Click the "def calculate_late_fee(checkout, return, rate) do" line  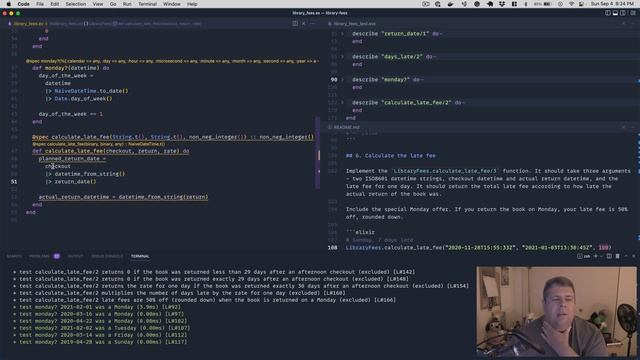click(110, 151)
